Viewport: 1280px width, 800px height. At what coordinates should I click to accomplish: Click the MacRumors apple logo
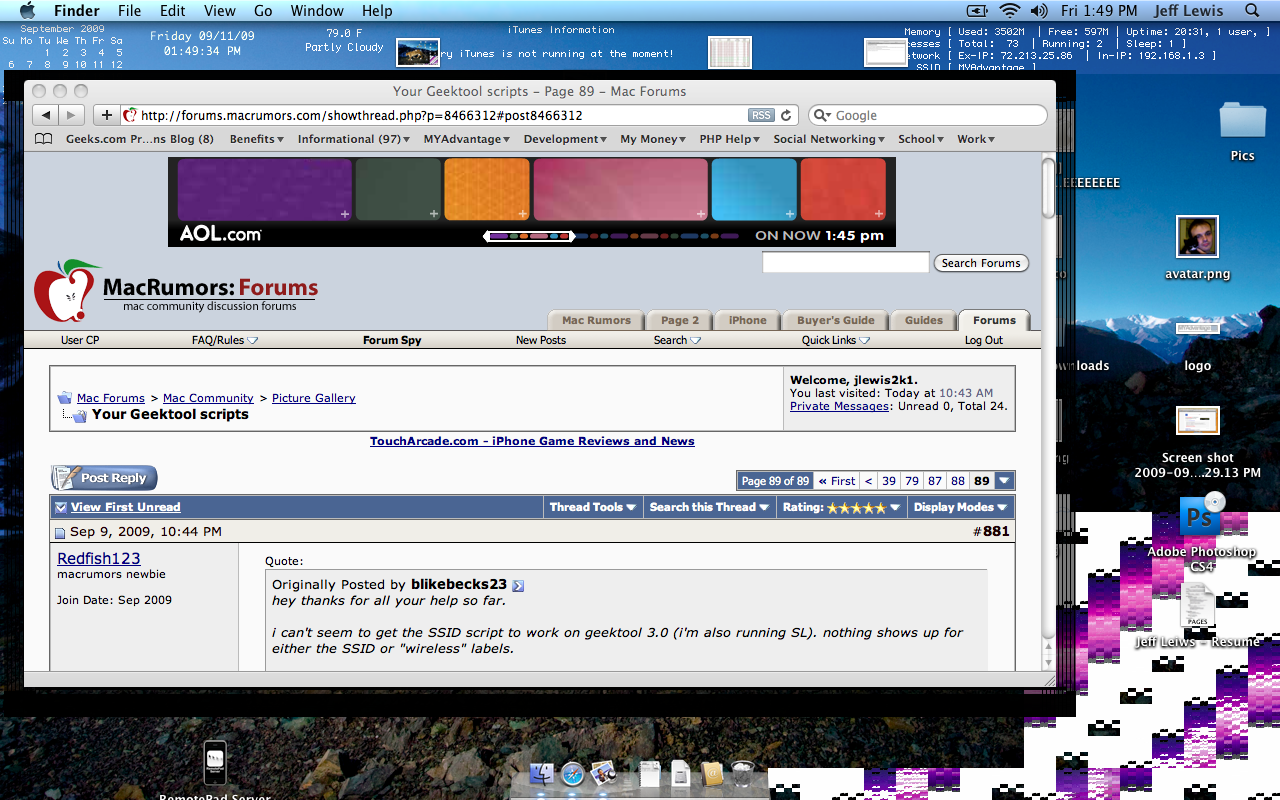[66, 291]
